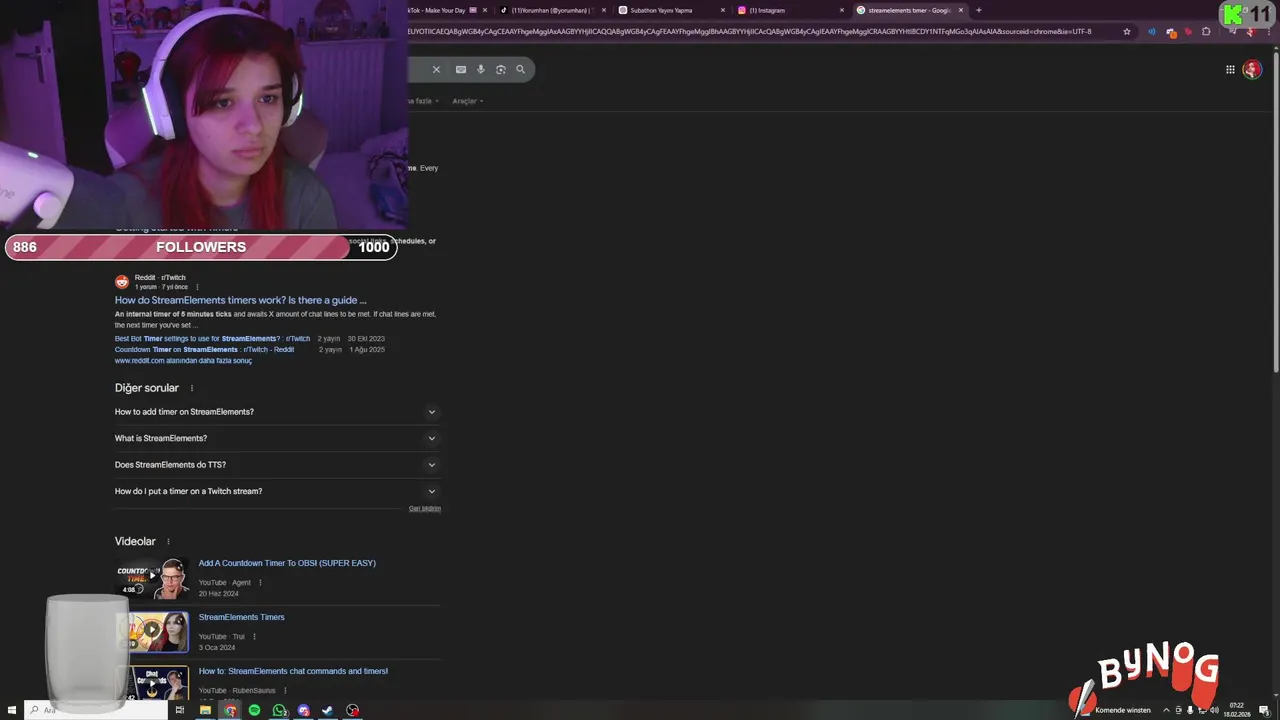Bookmark this page with star icon

[1127, 31]
